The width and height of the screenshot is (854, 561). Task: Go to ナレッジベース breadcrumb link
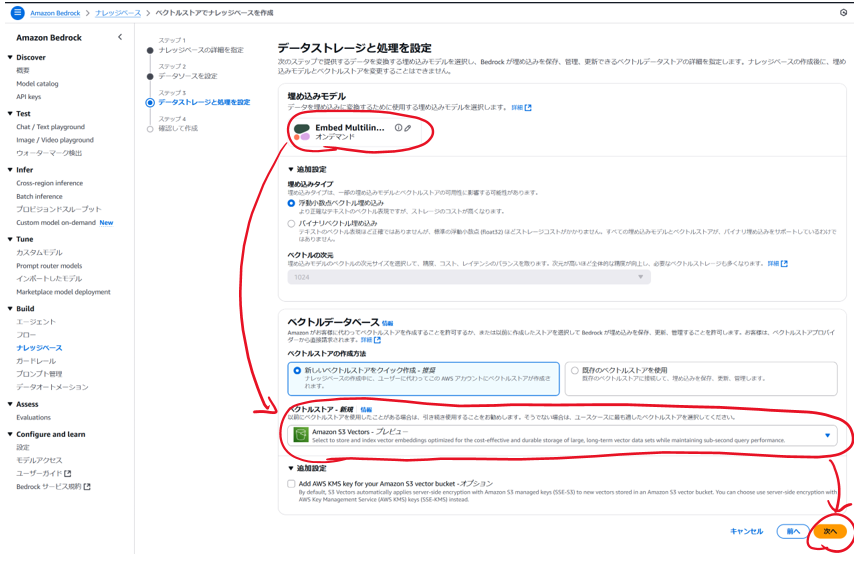coord(118,13)
